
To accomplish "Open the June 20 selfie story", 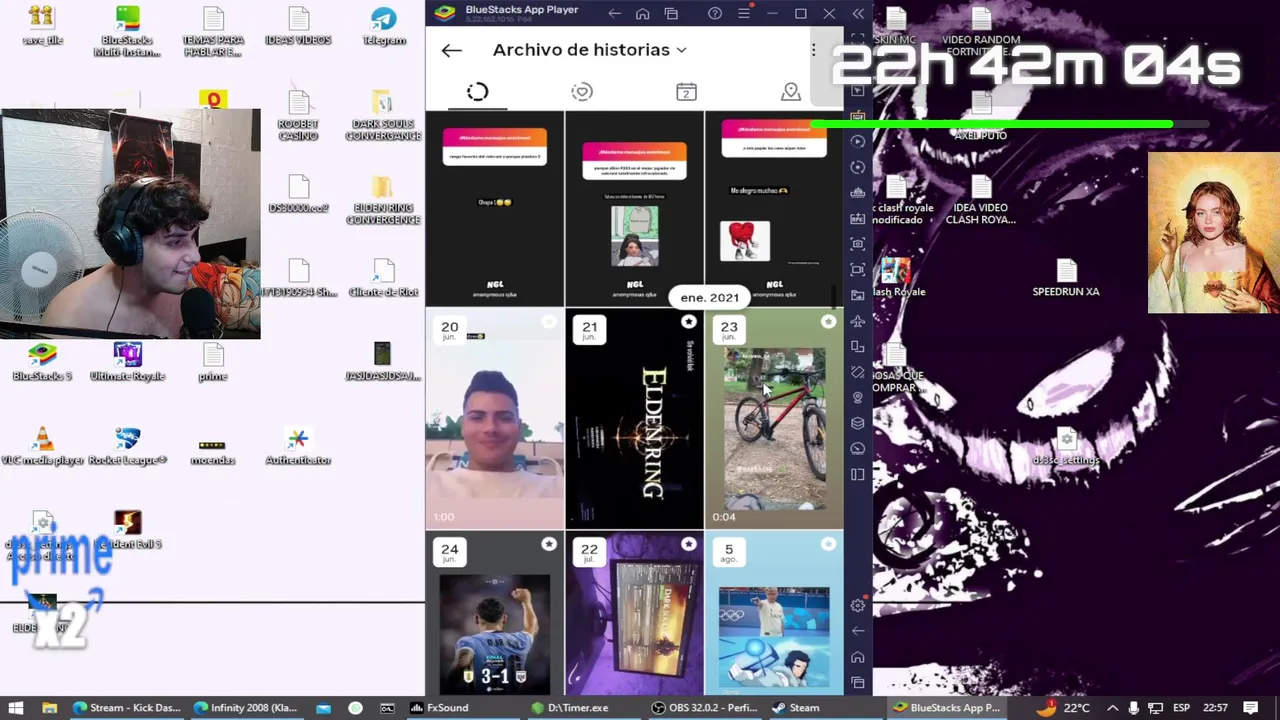I will [x=495, y=418].
